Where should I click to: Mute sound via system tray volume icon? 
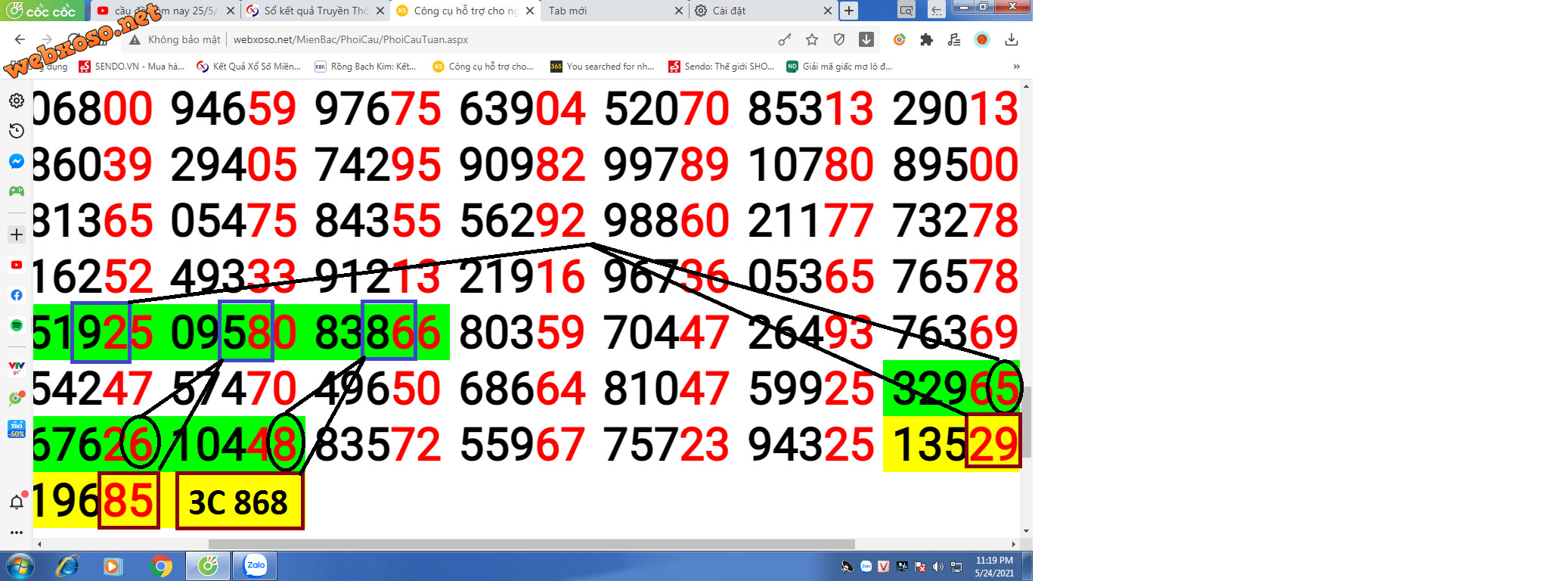[938, 567]
